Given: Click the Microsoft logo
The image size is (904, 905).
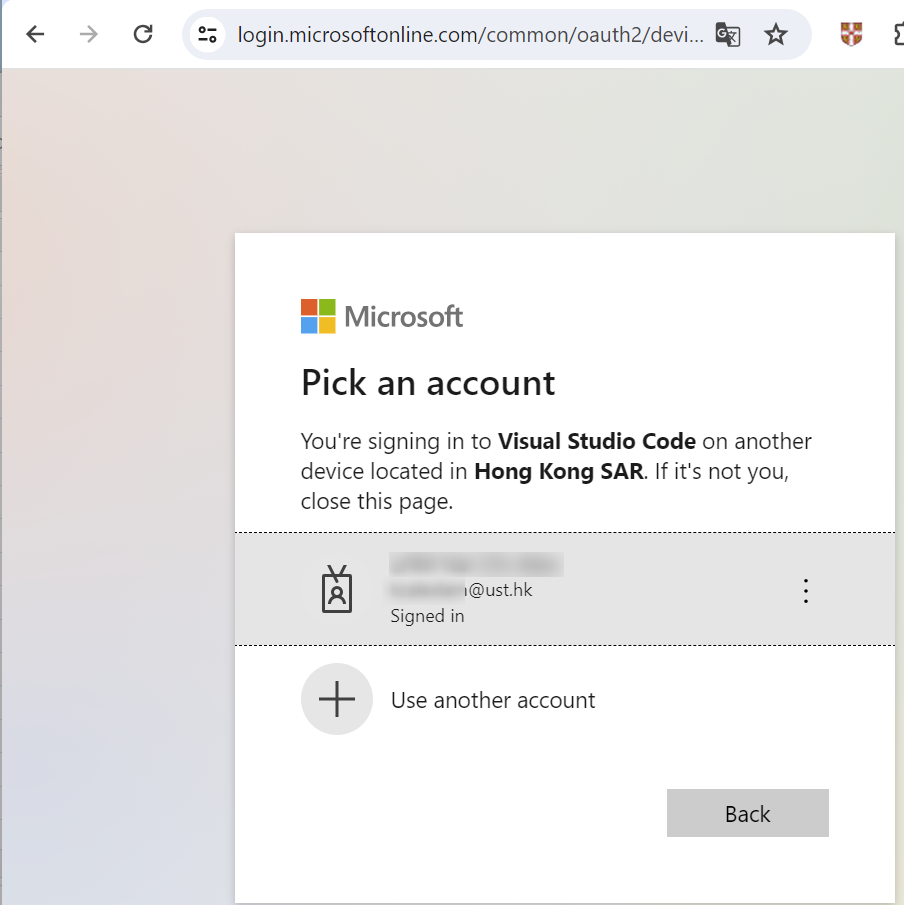Looking at the screenshot, I should click(x=382, y=316).
